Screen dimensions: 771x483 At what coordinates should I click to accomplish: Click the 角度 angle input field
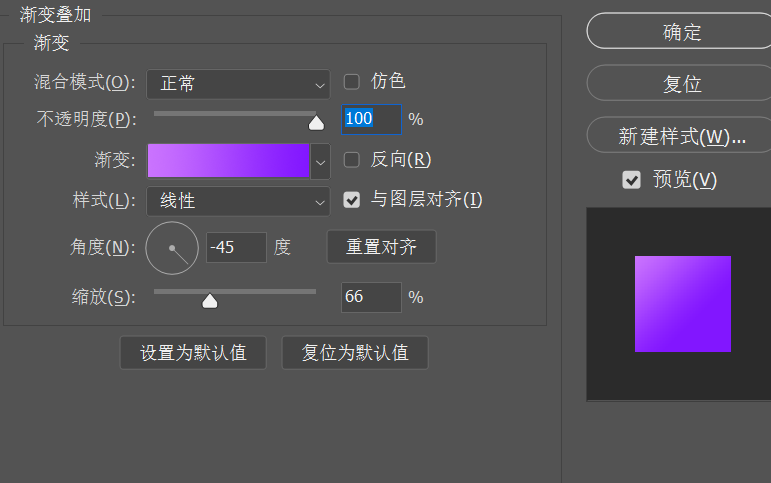coord(236,247)
